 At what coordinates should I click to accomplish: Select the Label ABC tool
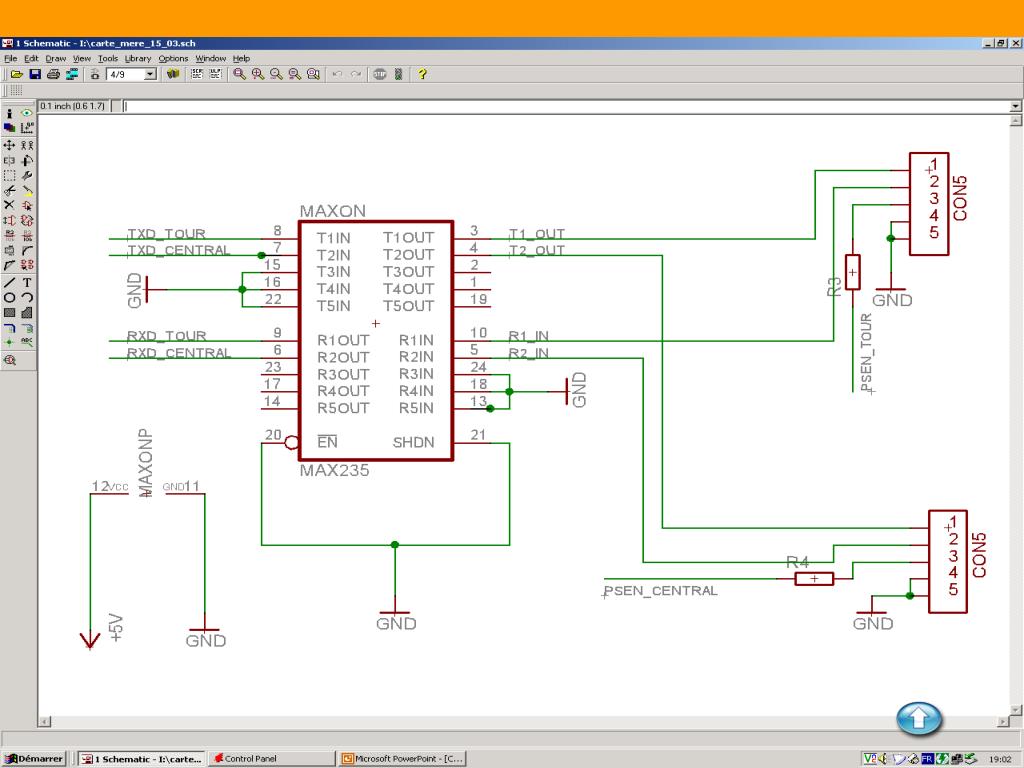[x=27, y=342]
